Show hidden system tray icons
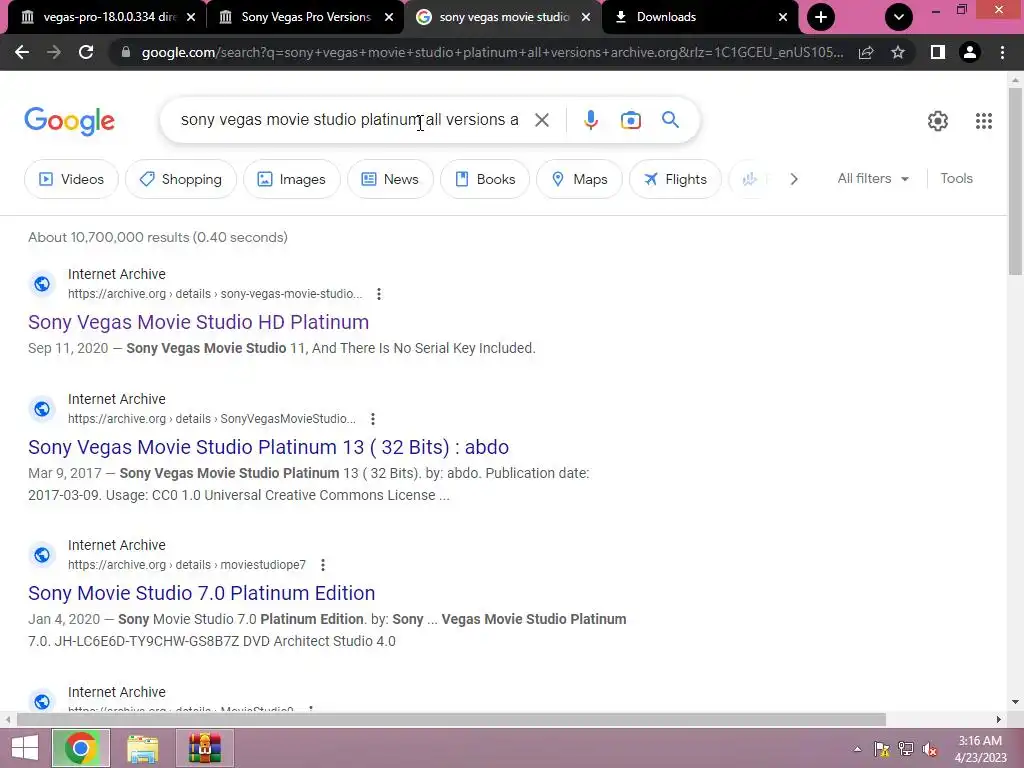Image resolution: width=1024 pixels, height=768 pixels. pyautogui.click(x=857, y=749)
